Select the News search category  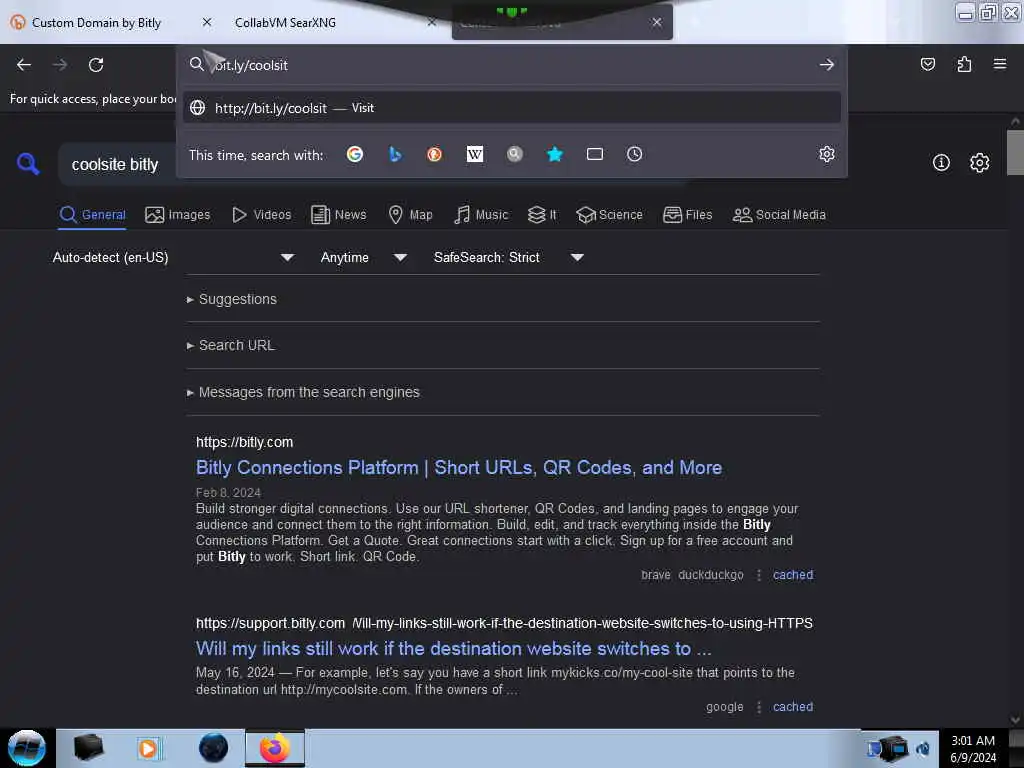(338, 215)
